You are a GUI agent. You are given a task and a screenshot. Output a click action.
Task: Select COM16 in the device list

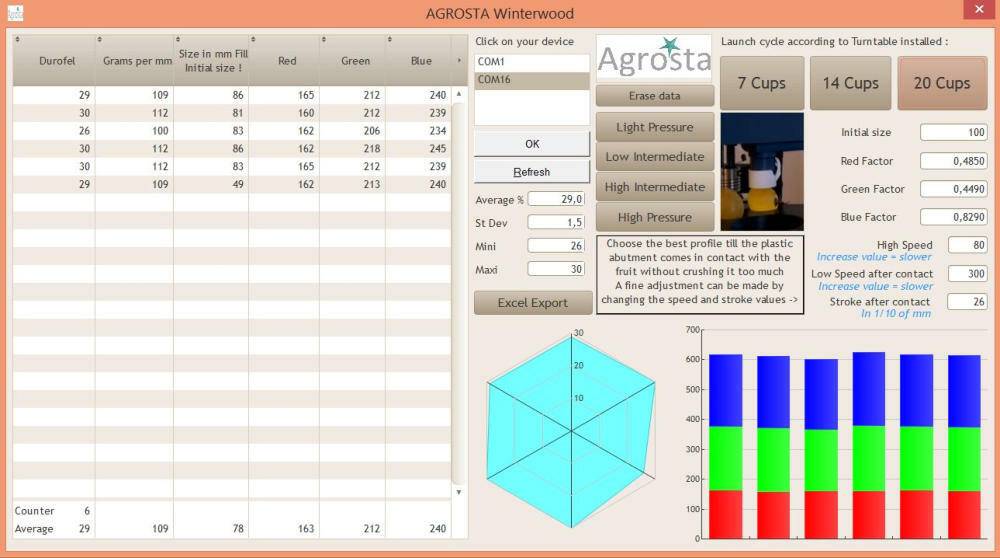[x=532, y=80]
